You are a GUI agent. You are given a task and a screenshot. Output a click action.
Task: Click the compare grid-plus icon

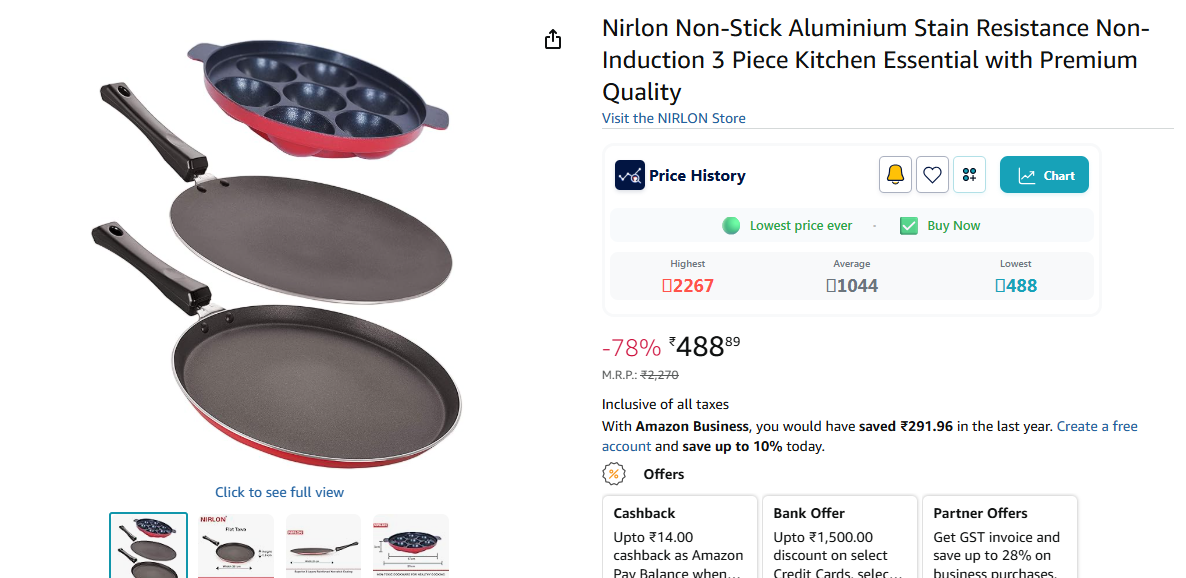coord(969,175)
